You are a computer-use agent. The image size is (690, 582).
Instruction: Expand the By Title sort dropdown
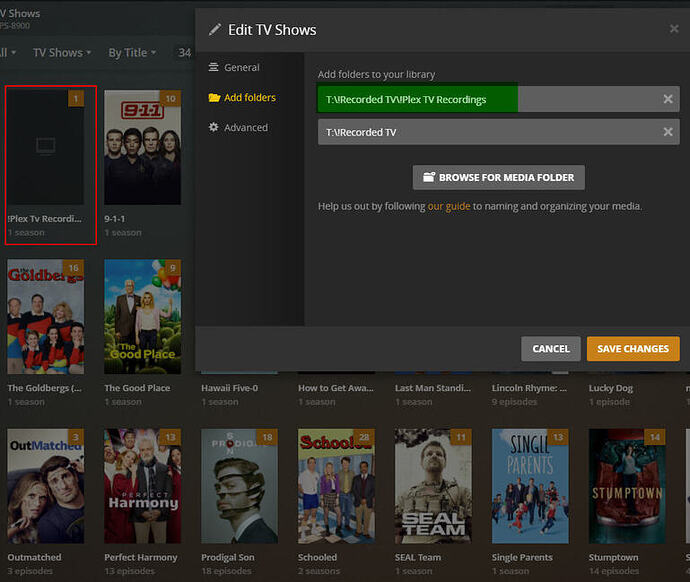click(132, 53)
